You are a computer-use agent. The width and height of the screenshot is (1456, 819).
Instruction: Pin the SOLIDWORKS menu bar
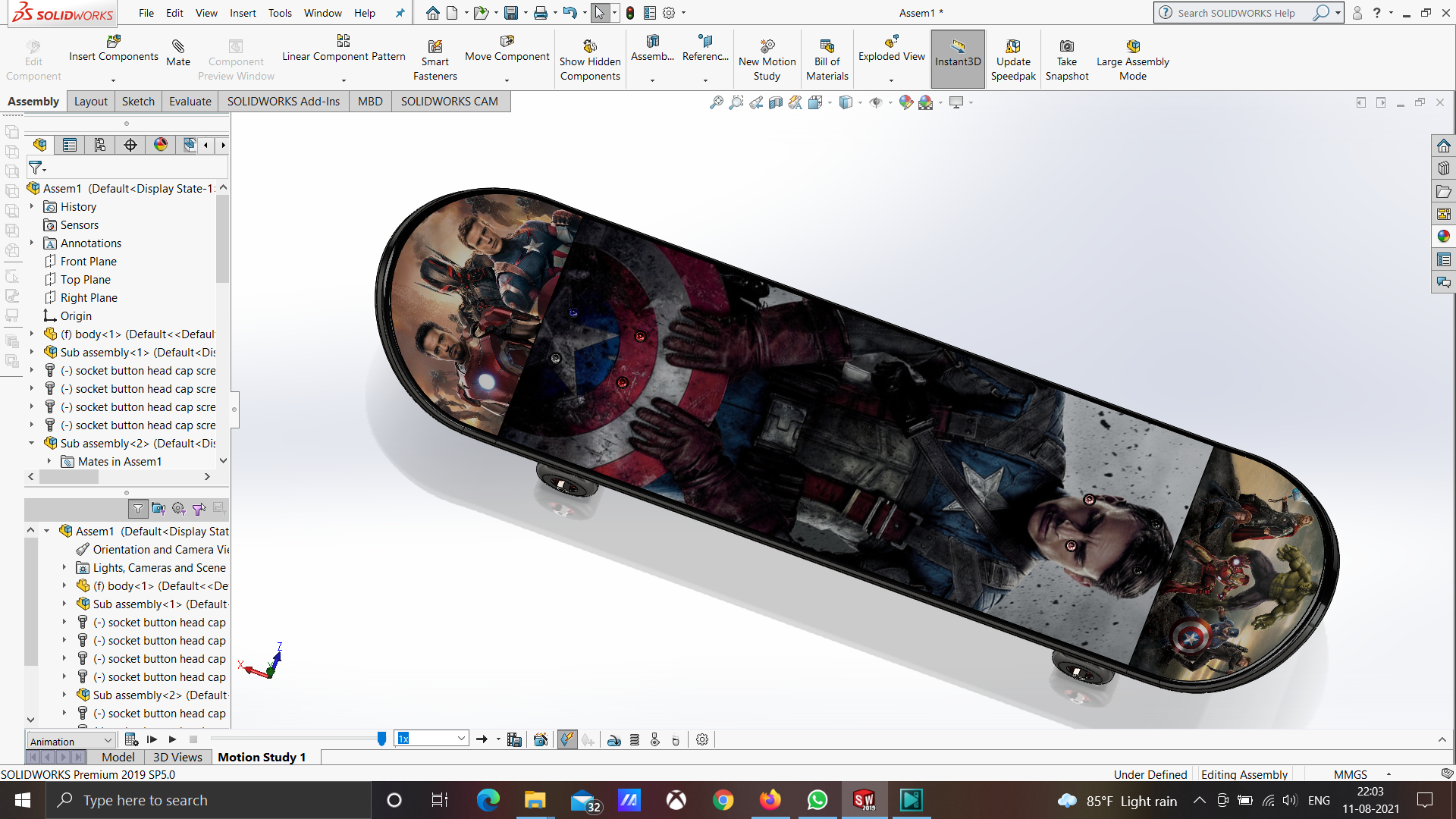(x=400, y=13)
